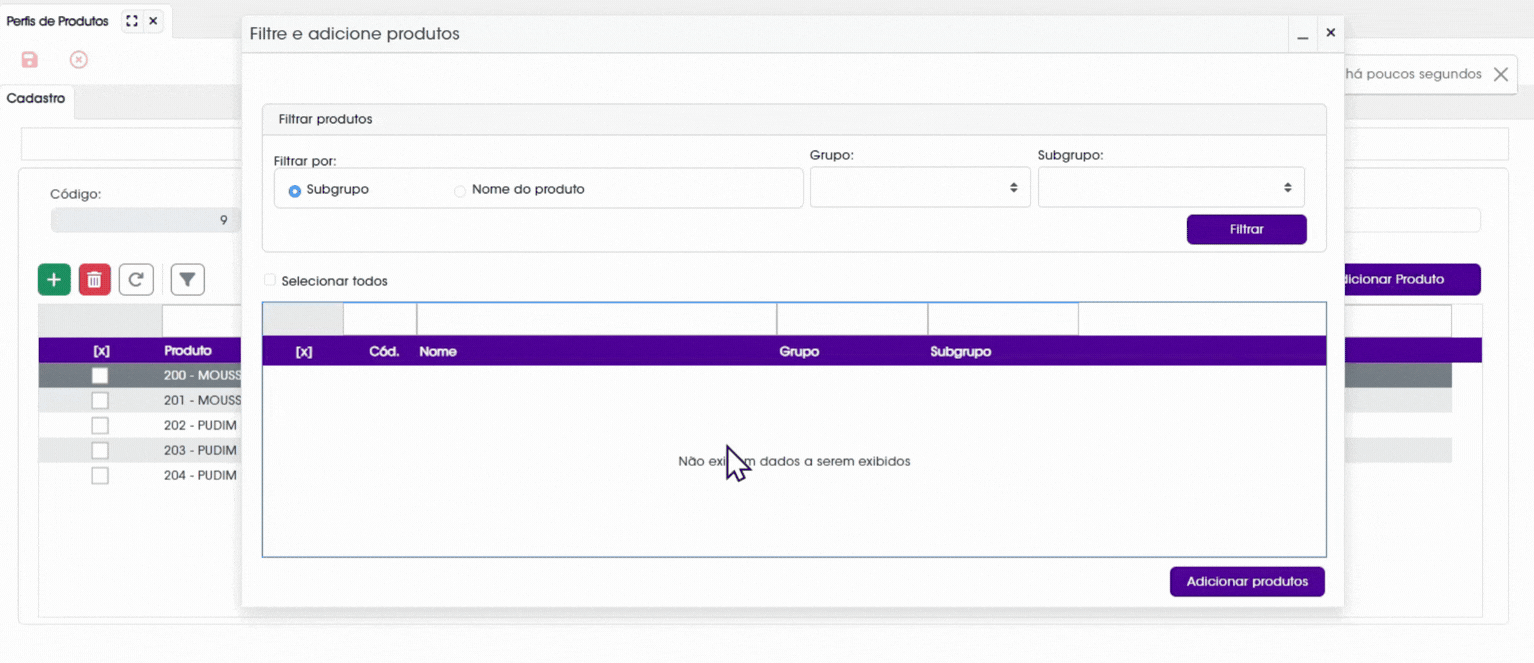Click the funnel filter icon button

[188, 280]
